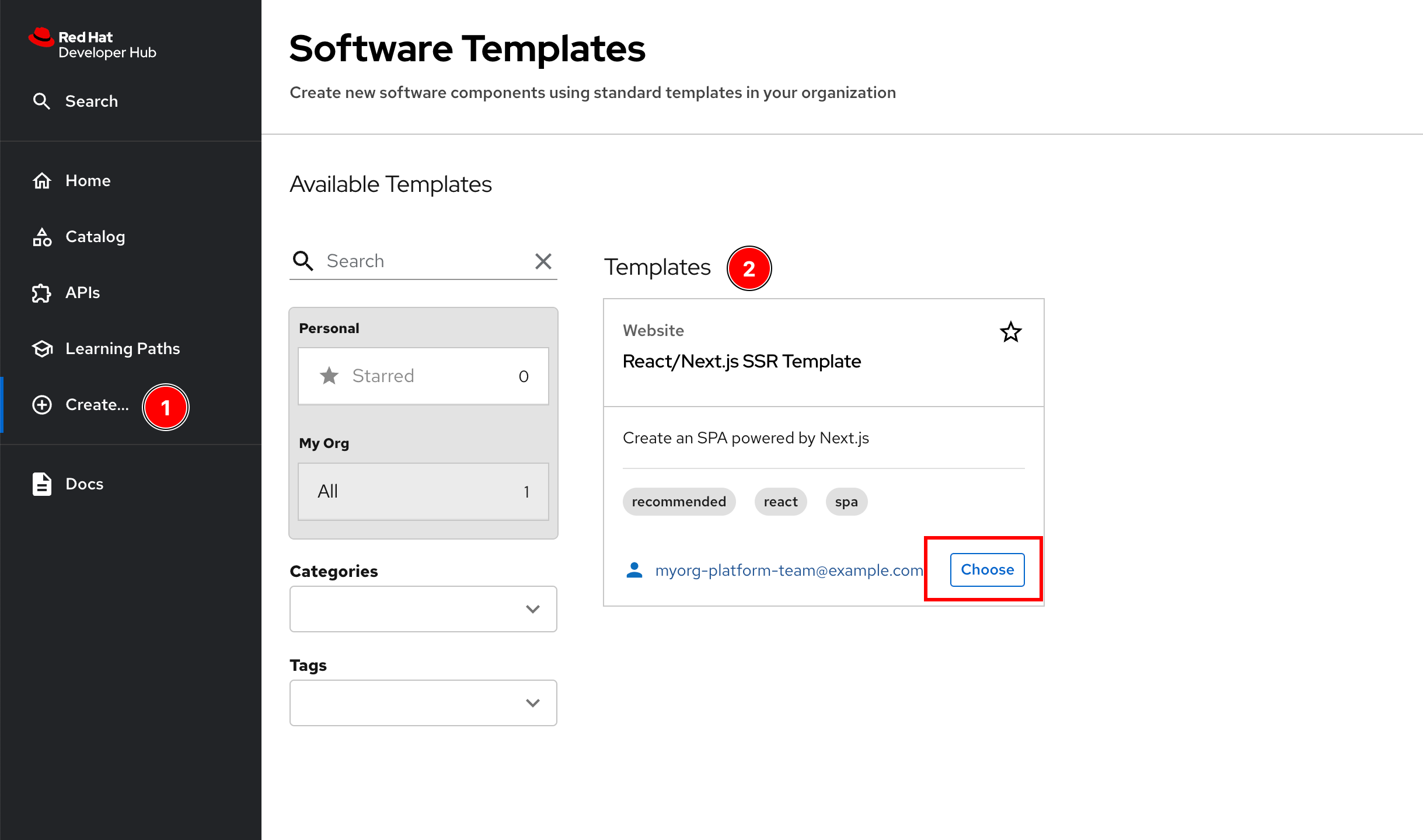1423x840 pixels.
Task: Star the React/Next.js SSR Template
Action: (1010, 332)
